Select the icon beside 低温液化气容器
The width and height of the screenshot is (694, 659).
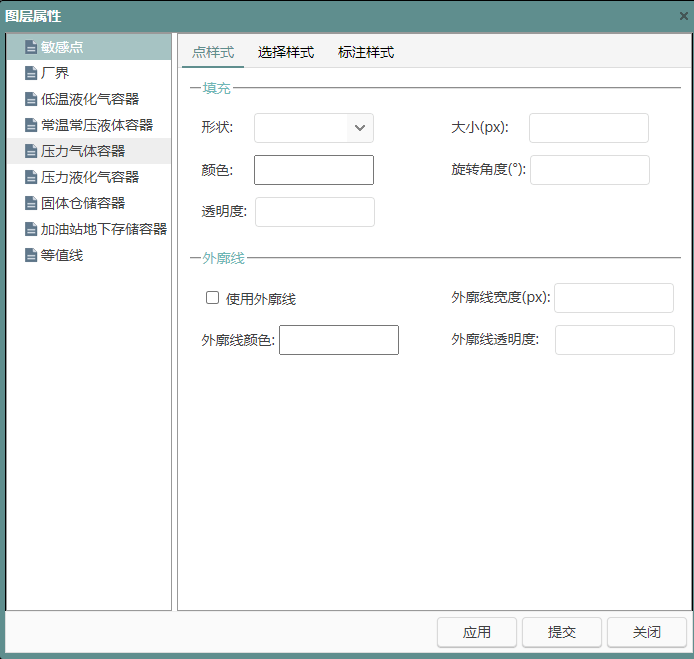(x=31, y=99)
